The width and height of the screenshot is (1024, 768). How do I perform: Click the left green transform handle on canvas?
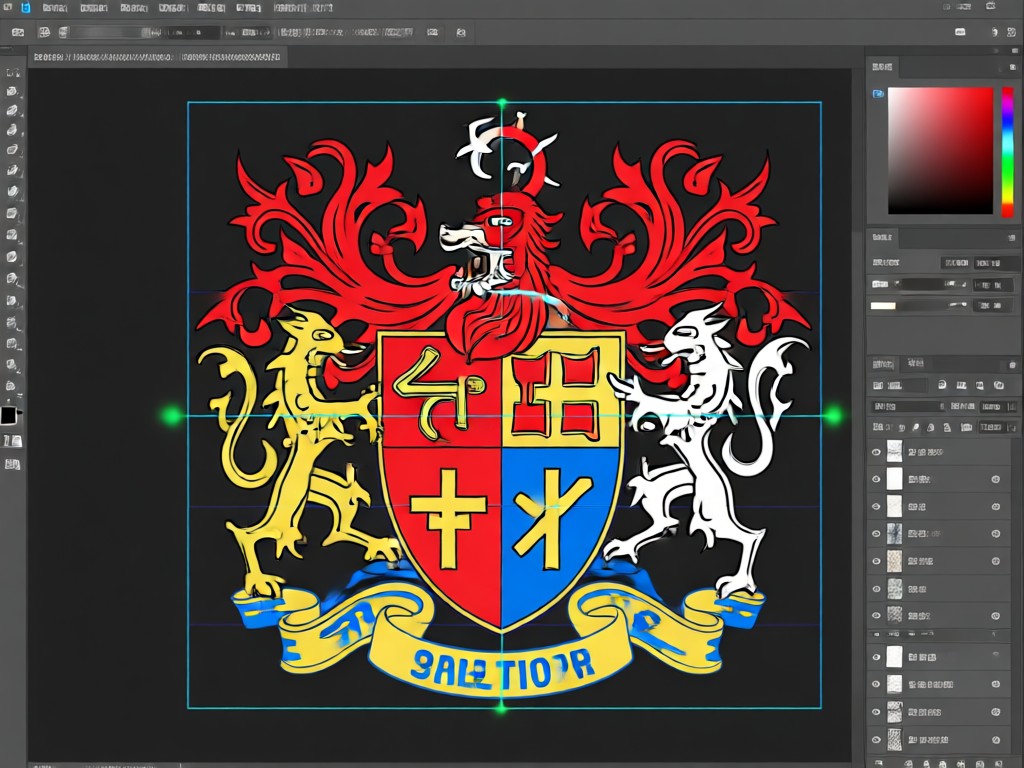point(172,415)
